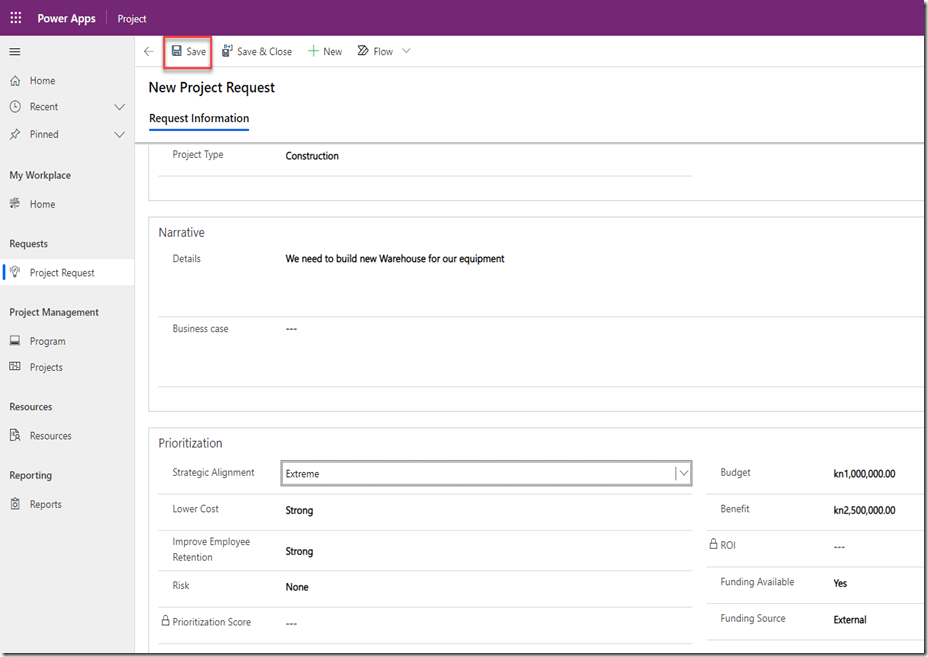This screenshot has height=657, width=928.
Task: Open the Strategic Alignment dropdown
Action: click(486, 474)
